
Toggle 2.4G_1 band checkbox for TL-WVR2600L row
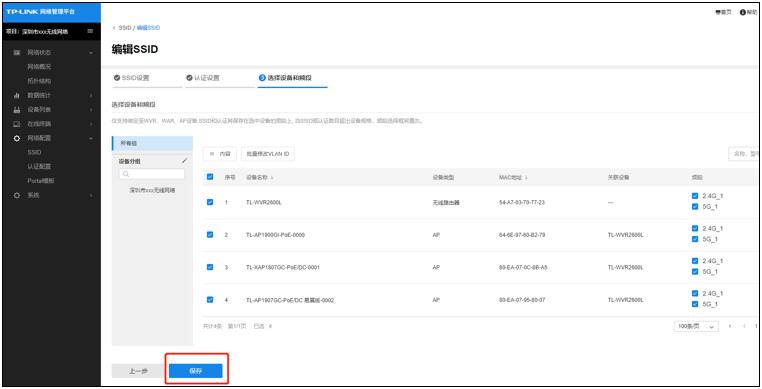(x=695, y=196)
